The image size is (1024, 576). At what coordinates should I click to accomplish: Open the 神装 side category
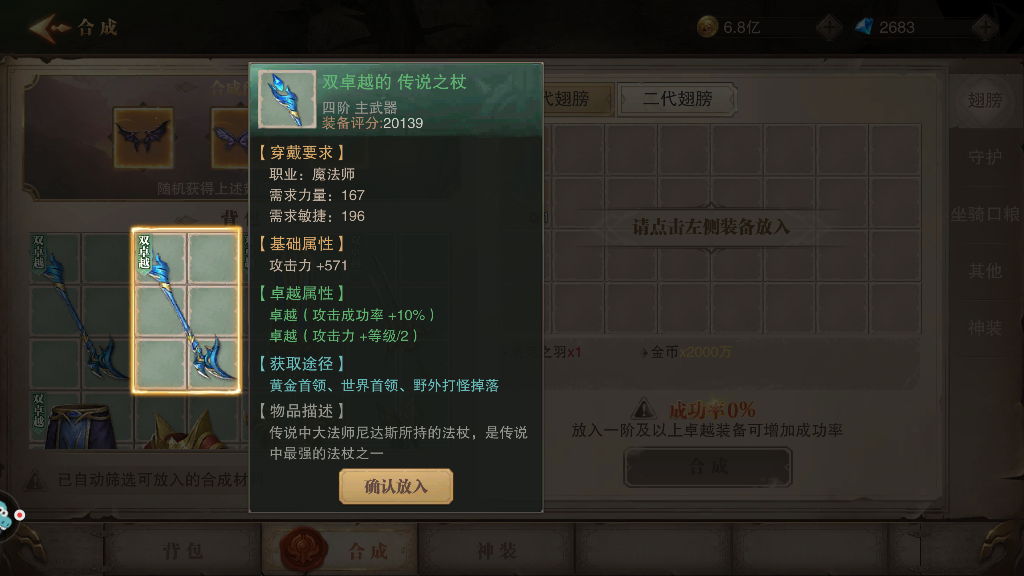click(985, 327)
